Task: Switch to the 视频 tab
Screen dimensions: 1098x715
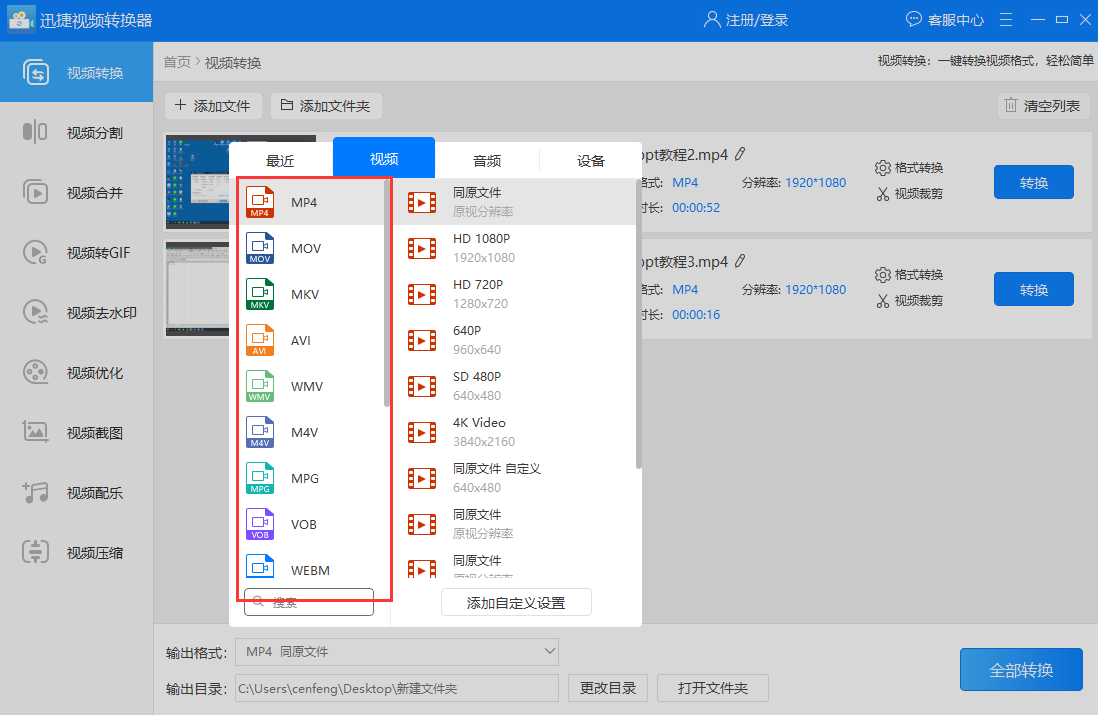Action: coord(384,158)
